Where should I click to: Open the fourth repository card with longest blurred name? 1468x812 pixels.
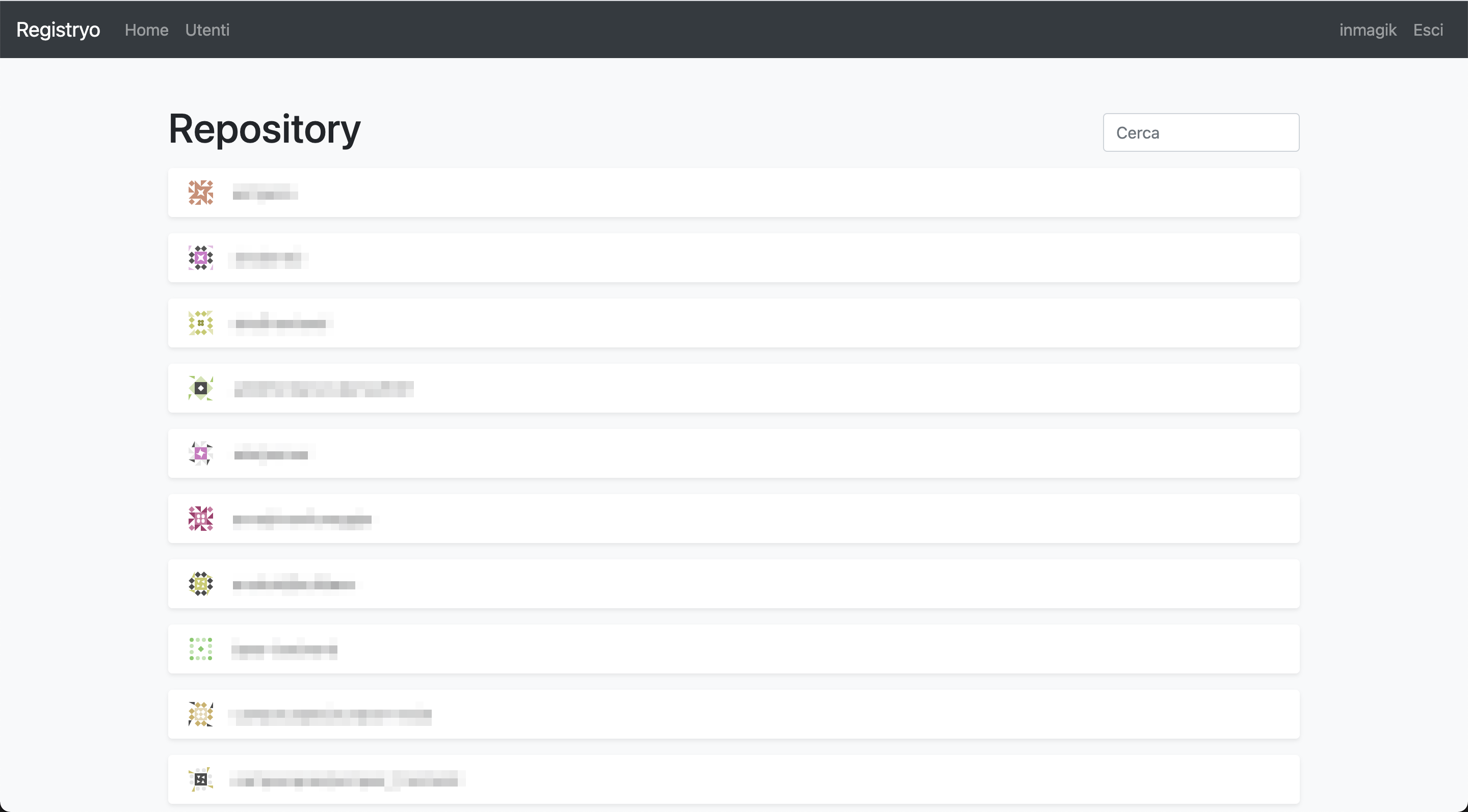[733, 388]
